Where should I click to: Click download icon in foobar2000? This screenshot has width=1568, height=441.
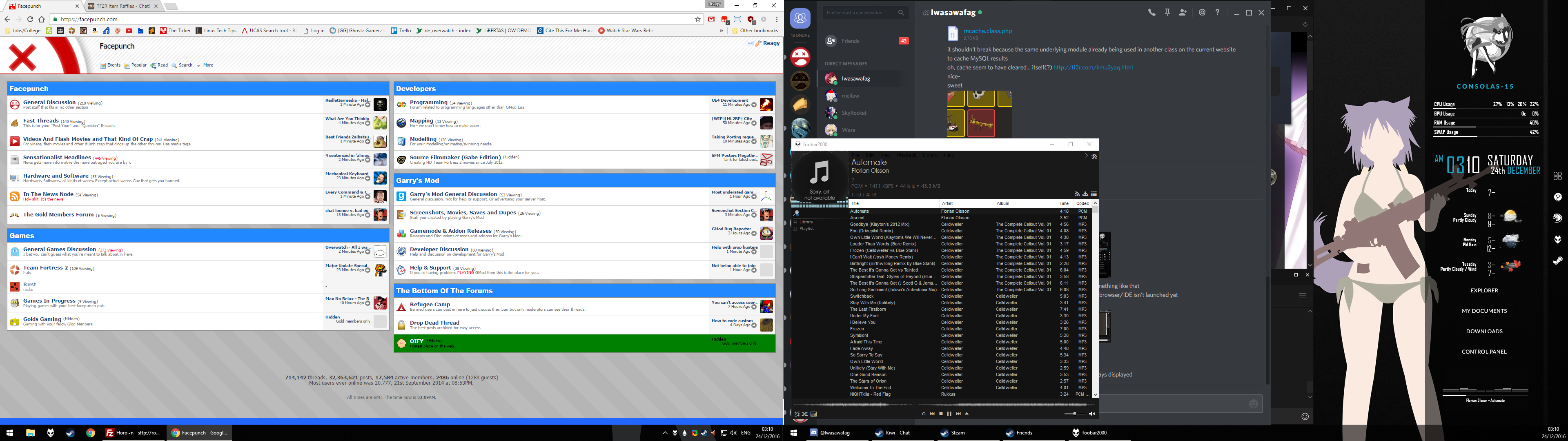tap(1085, 194)
